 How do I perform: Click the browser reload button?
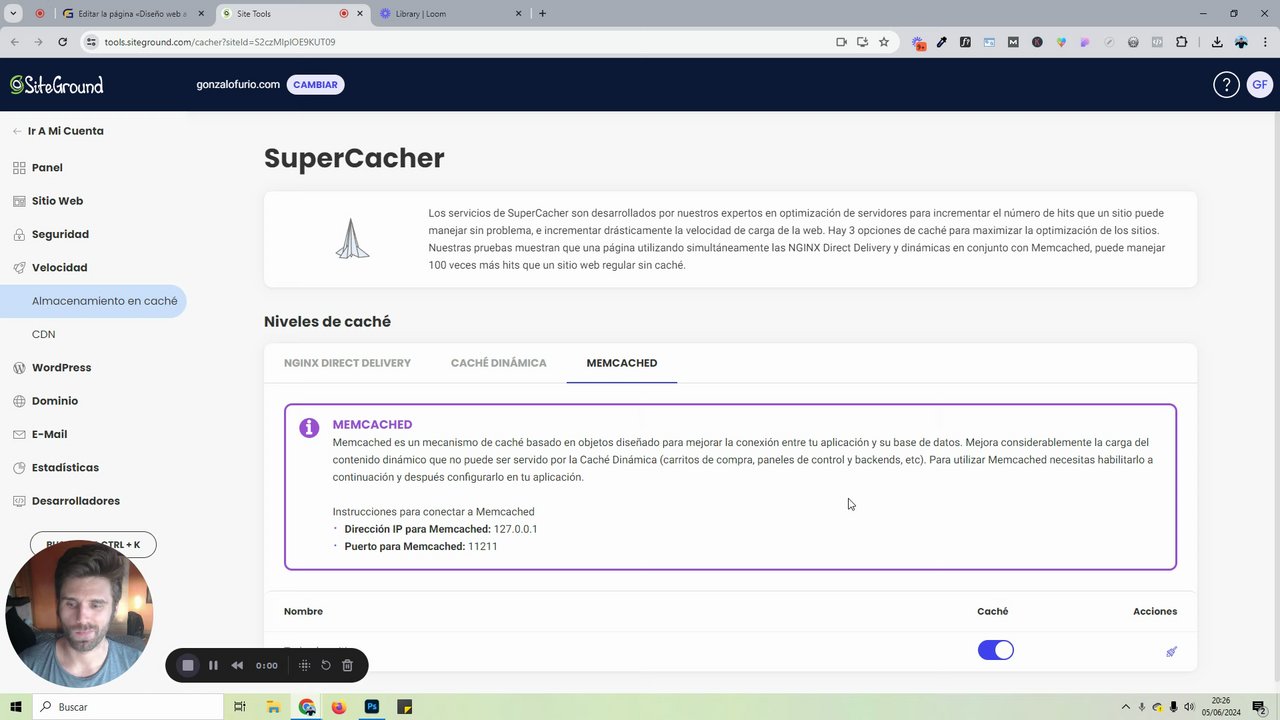pos(62,42)
